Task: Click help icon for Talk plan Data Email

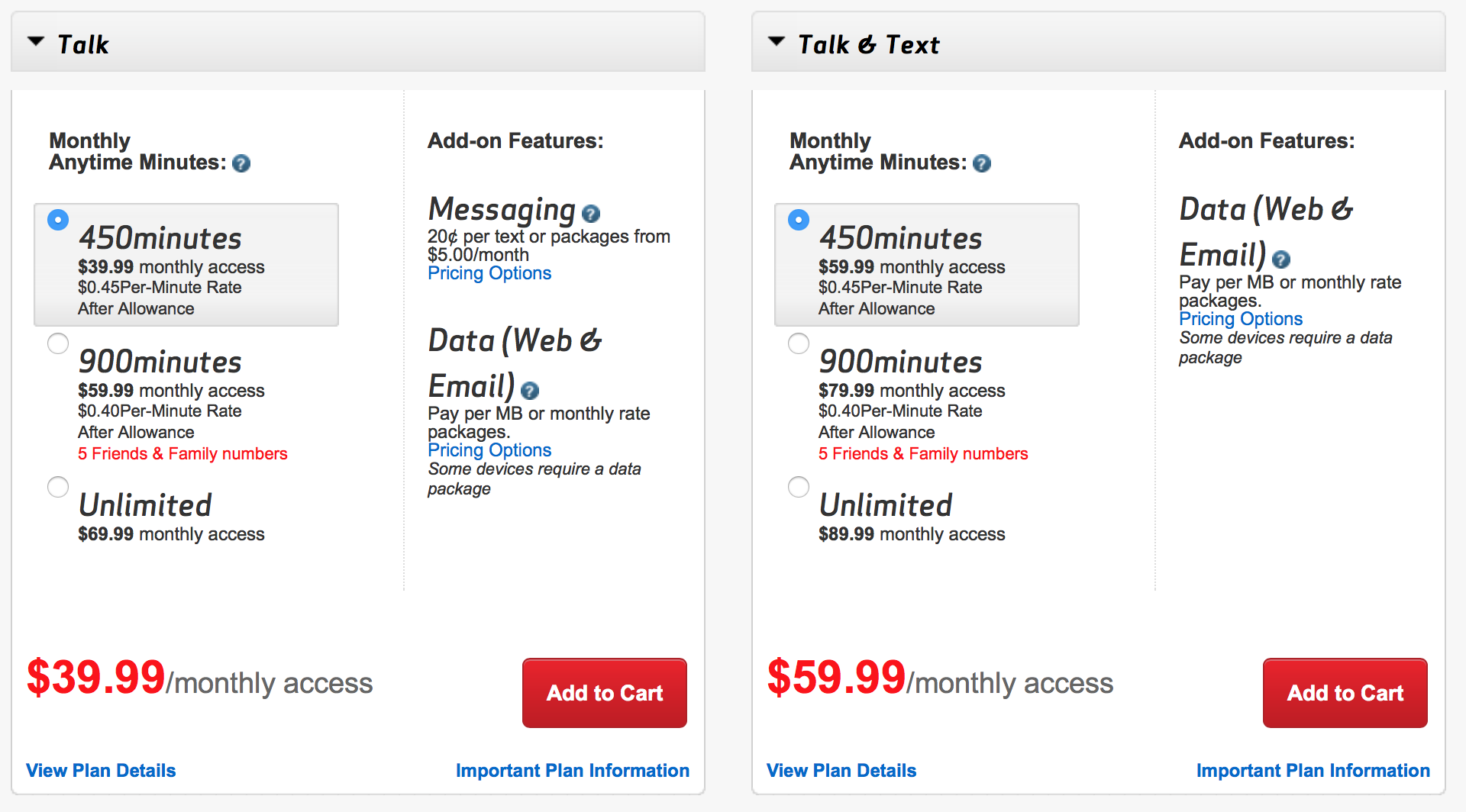Action: pyautogui.click(x=530, y=391)
